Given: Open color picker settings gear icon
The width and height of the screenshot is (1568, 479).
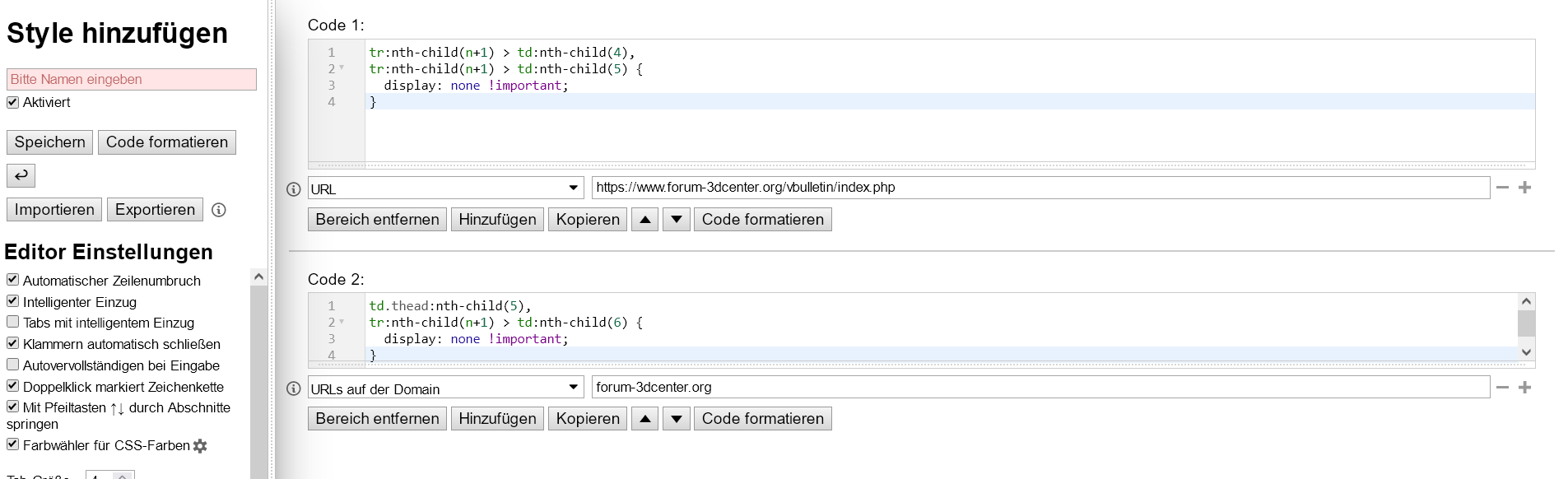Looking at the screenshot, I should [200, 446].
